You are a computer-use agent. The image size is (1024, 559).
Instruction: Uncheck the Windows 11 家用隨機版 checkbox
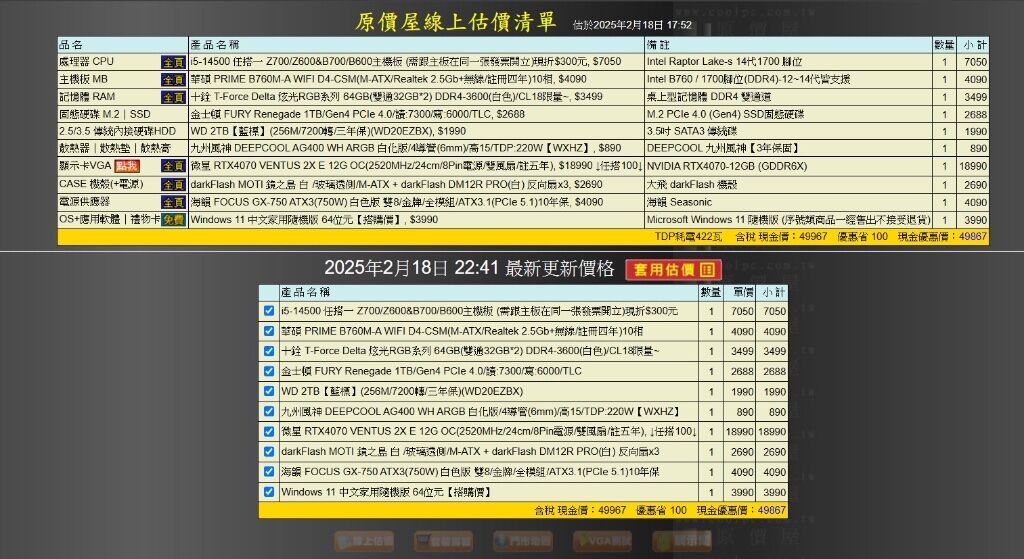click(268, 492)
